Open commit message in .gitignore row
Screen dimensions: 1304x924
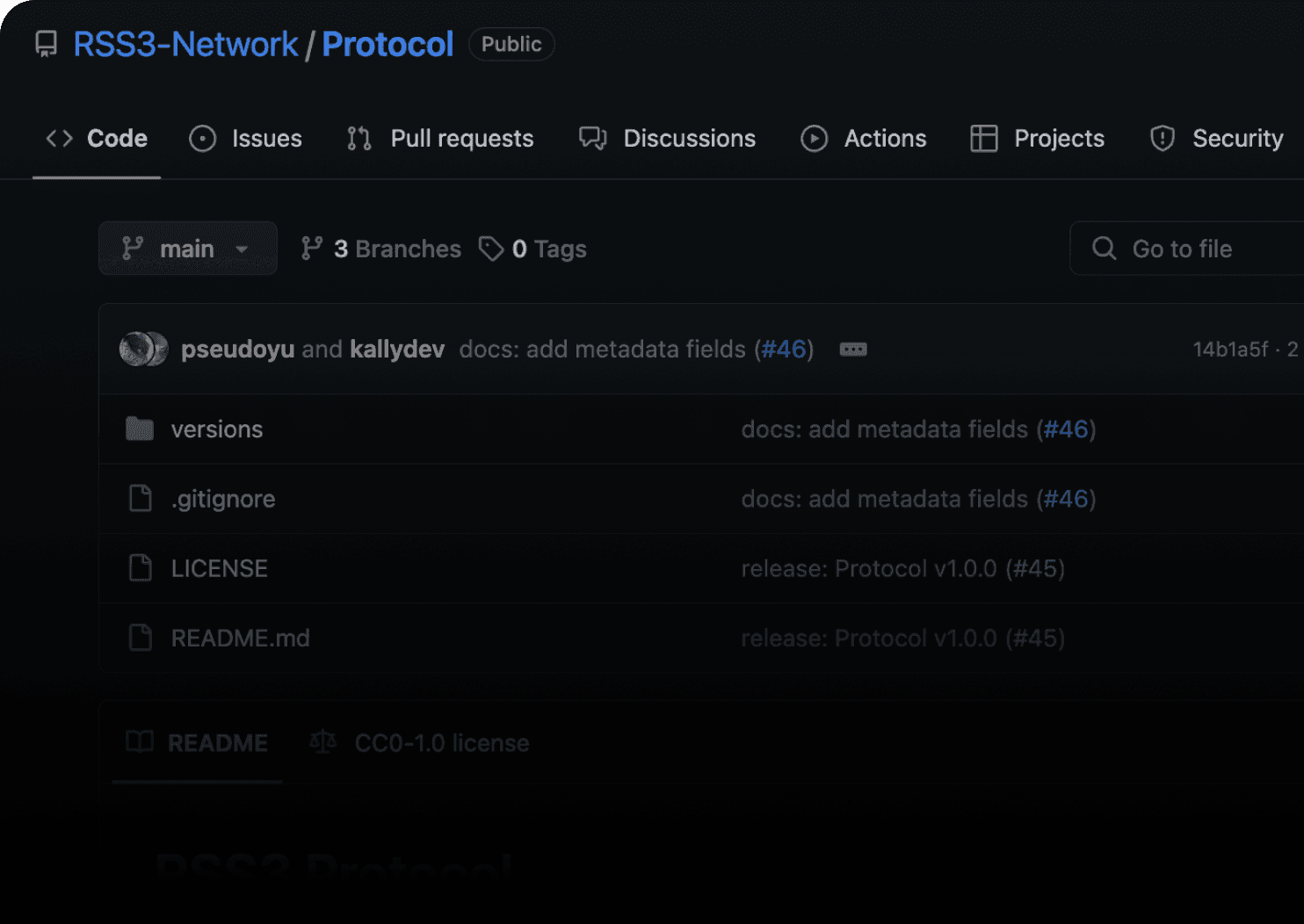click(x=885, y=499)
